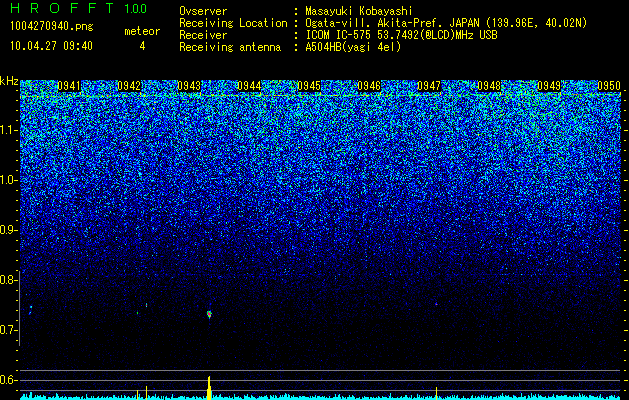Click the bright meteor echo after 0943
The image size is (629, 400).
(209, 314)
